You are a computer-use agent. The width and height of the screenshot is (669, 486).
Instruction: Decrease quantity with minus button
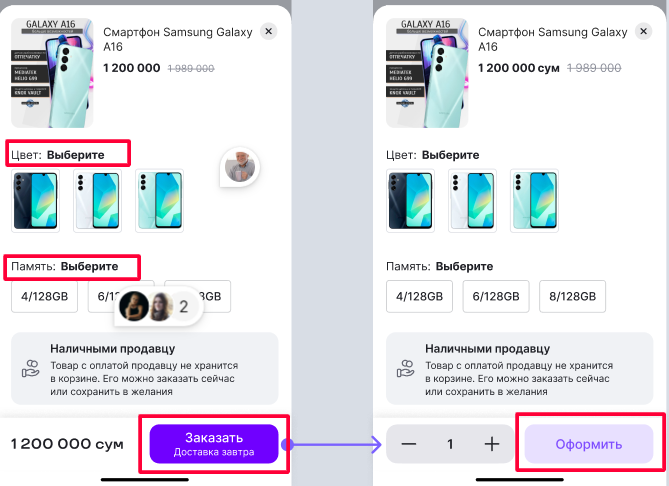tap(409, 444)
